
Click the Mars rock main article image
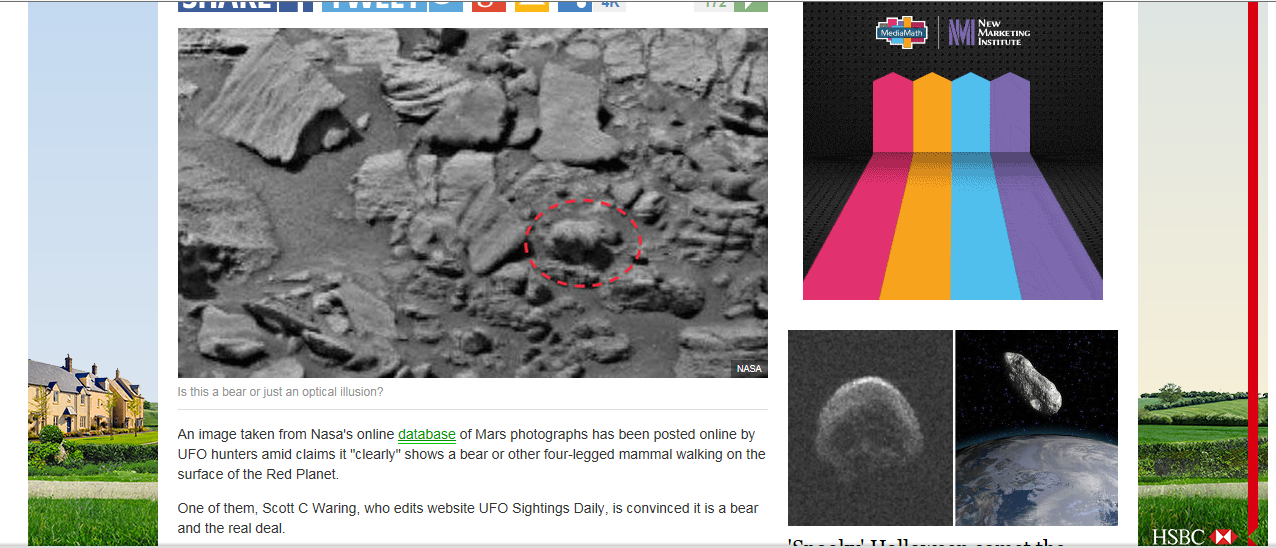click(473, 203)
